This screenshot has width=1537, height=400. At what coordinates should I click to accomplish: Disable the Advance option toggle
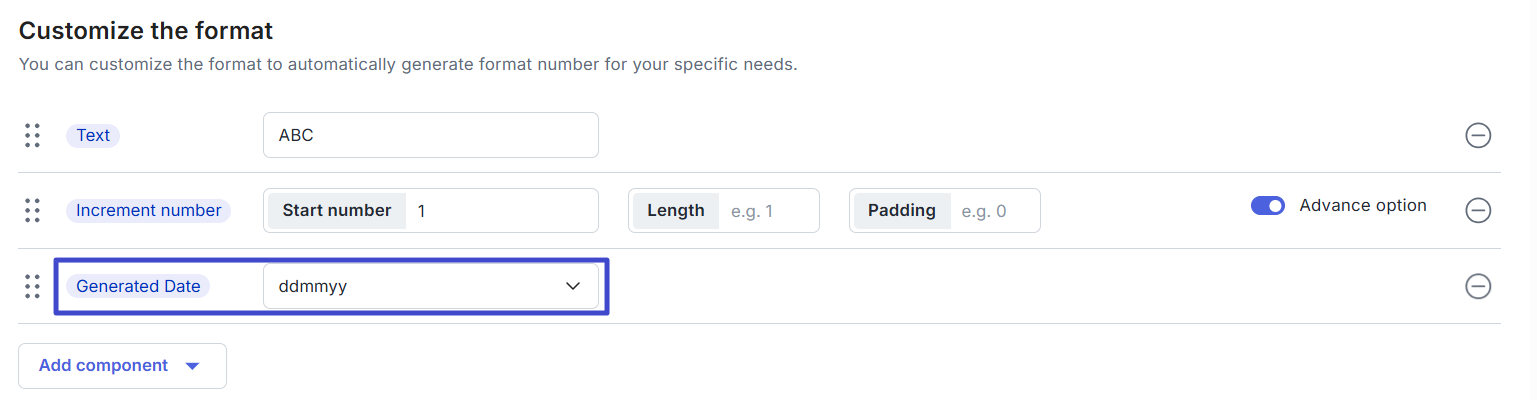[x=1268, y=205]
